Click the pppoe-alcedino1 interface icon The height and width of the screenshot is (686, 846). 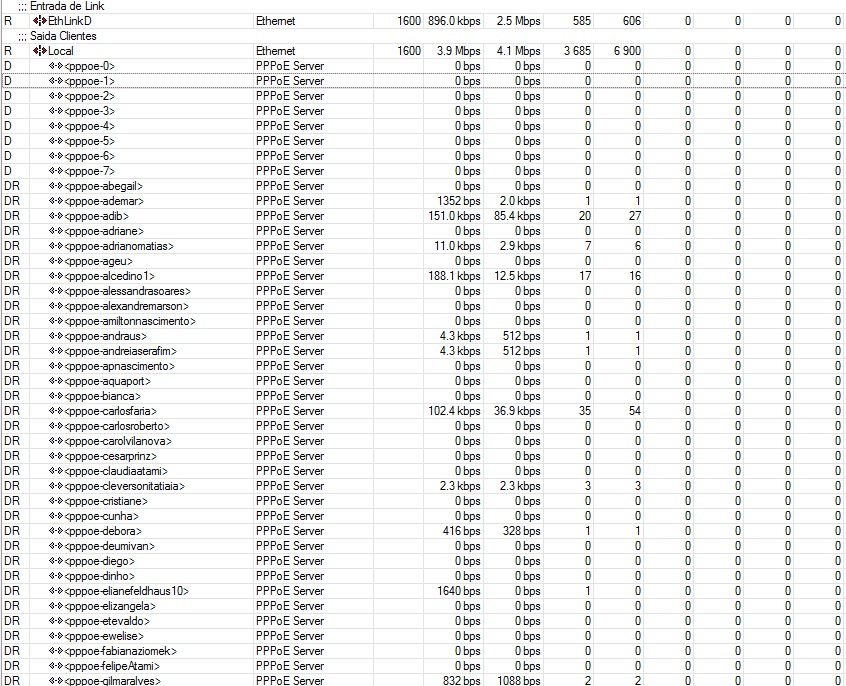[x=56, y=276]
